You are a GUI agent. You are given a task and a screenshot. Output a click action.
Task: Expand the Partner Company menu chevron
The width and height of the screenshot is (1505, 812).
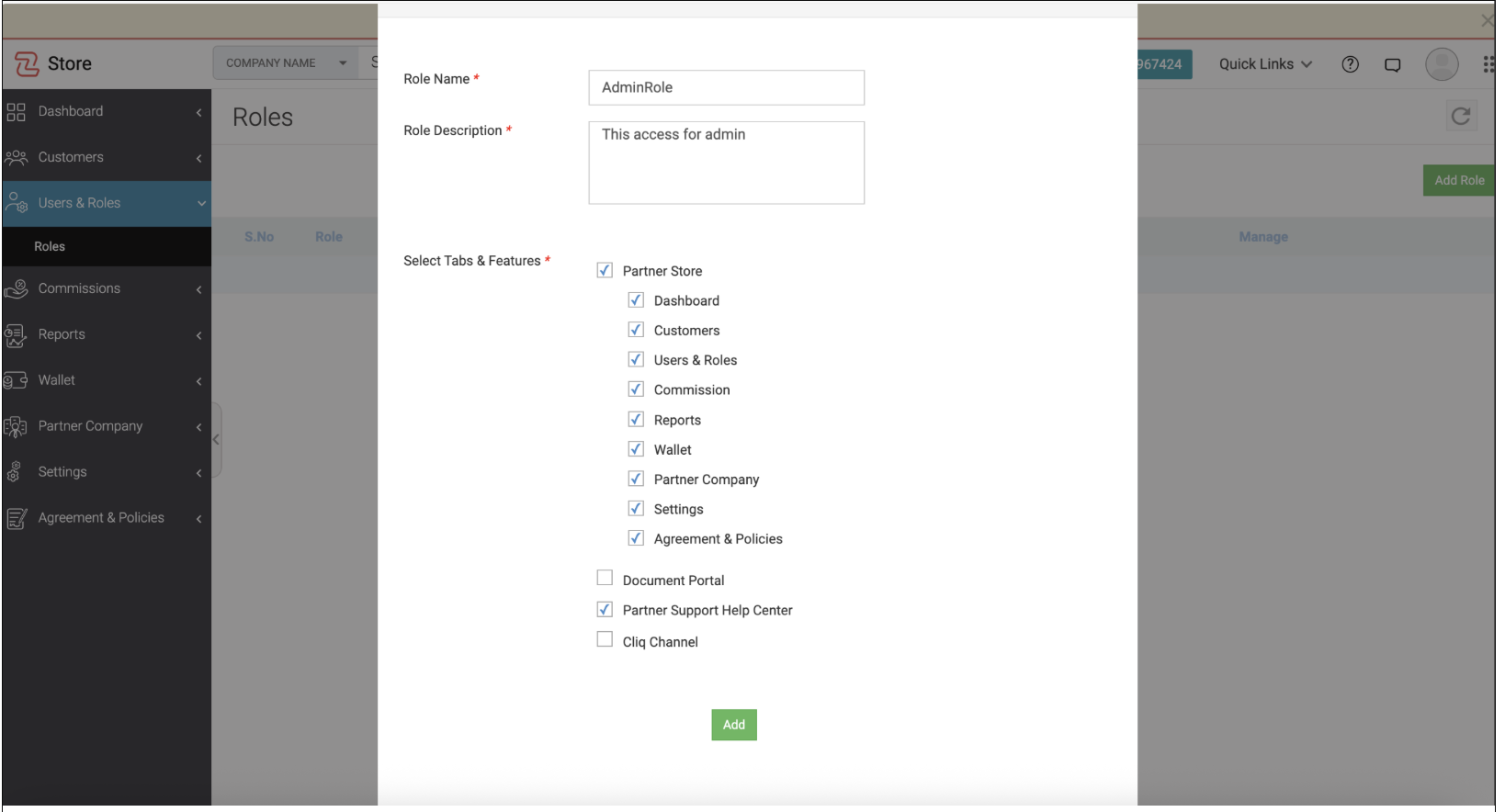click(x=198, y=427)
